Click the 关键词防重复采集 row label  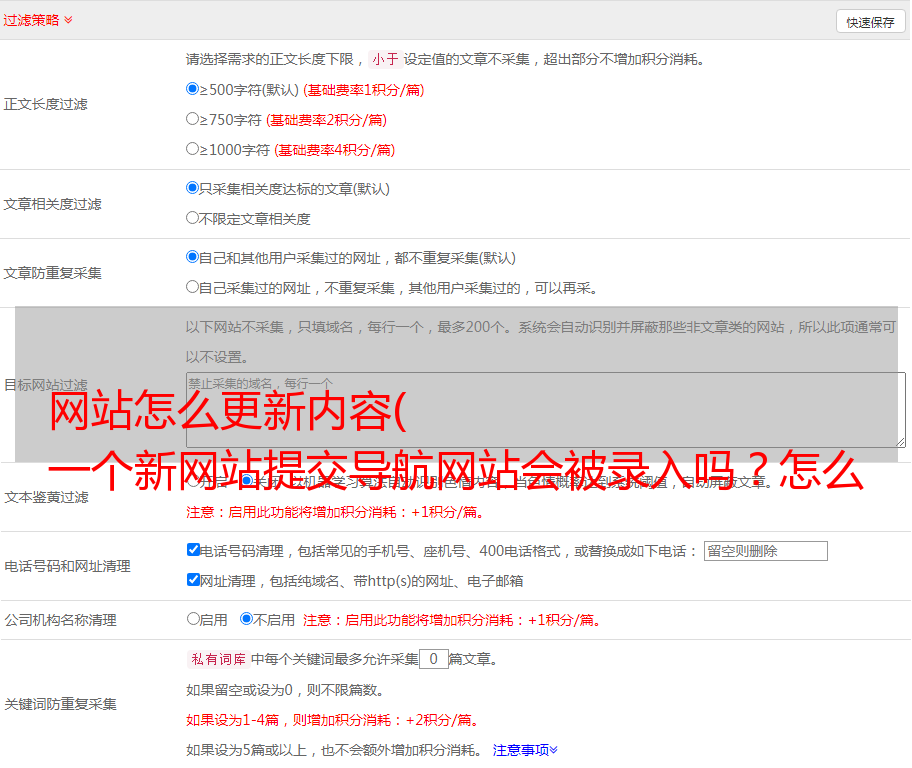coord(60,705)
